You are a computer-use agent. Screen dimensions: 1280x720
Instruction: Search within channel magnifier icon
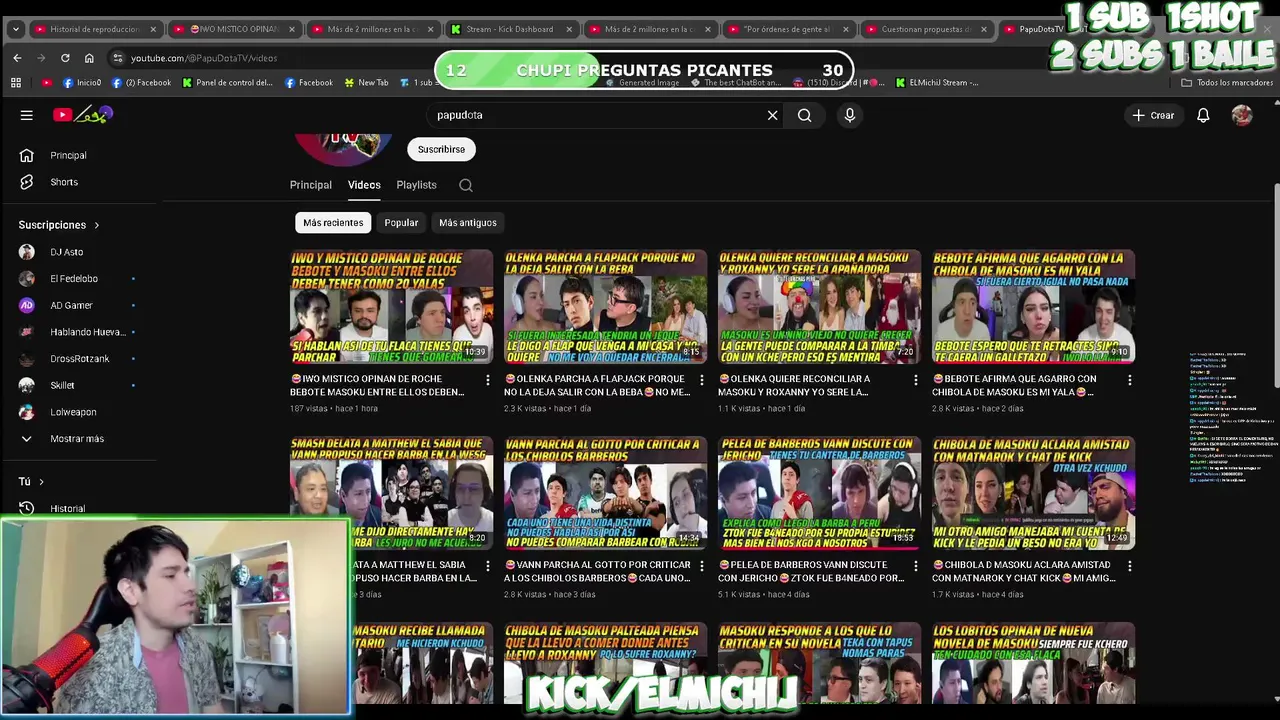pos(466,185)
